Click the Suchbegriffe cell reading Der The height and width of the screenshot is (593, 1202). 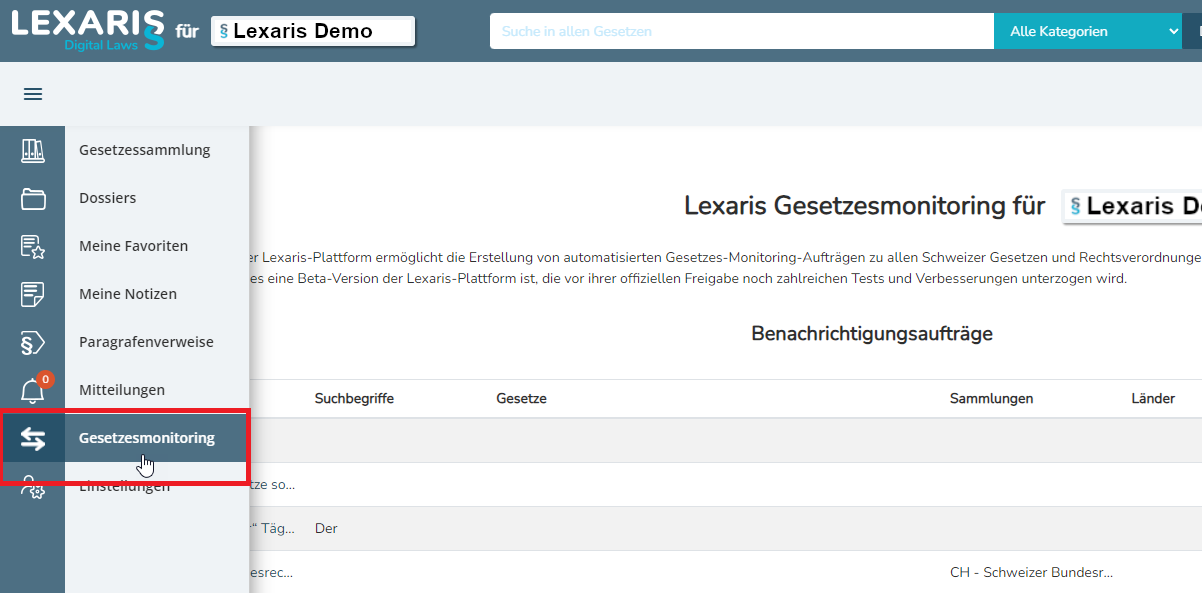tap(326, 528)
